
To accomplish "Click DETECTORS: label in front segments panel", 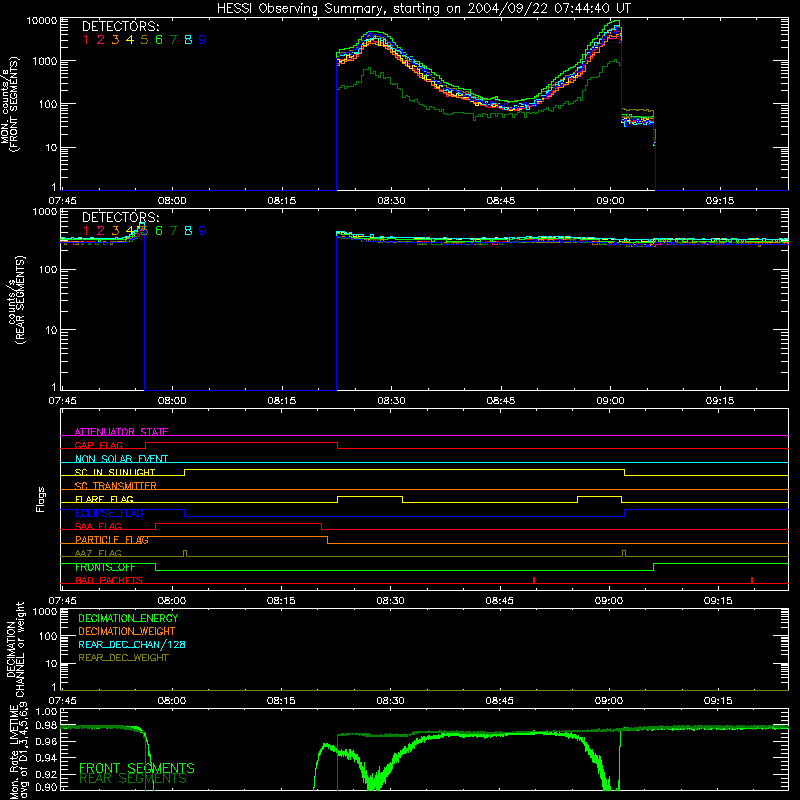I will [120, 26].
